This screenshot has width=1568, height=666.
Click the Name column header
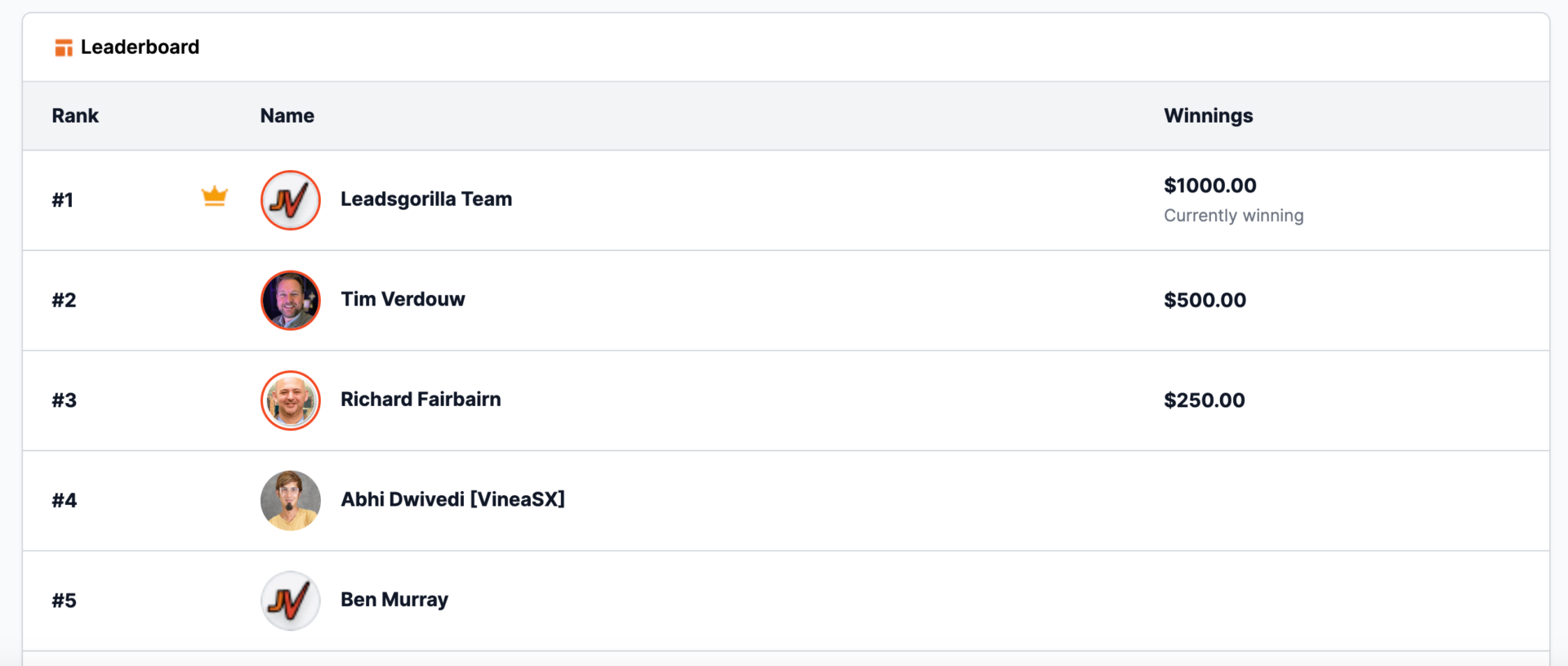pyautogui.click(x=287, y=116)
